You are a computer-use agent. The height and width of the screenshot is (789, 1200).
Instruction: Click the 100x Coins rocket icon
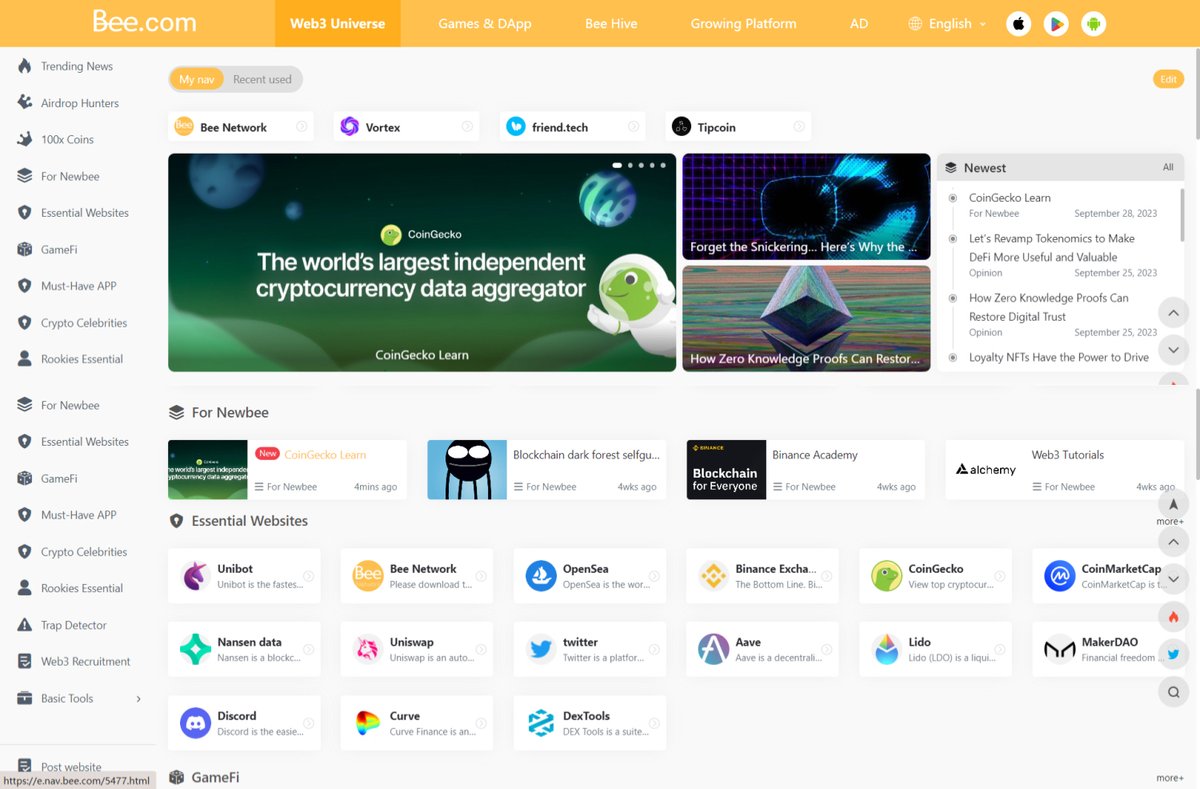[25, 139]
